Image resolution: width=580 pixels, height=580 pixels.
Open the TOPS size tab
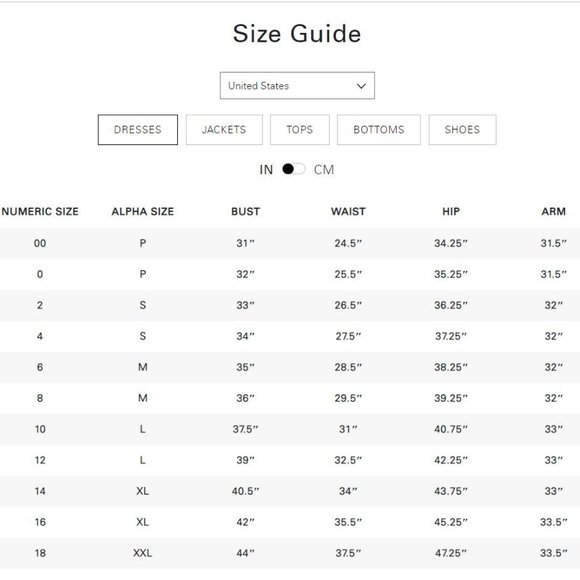(300, 130)
